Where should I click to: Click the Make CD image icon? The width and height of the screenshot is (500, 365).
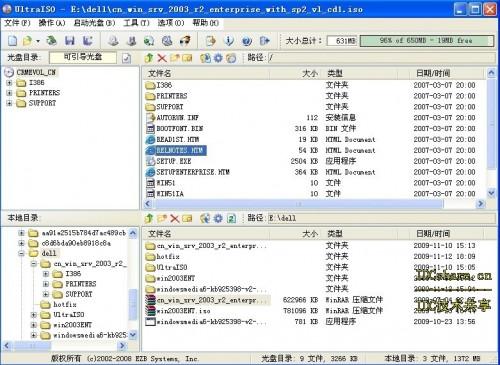(113, 41)
